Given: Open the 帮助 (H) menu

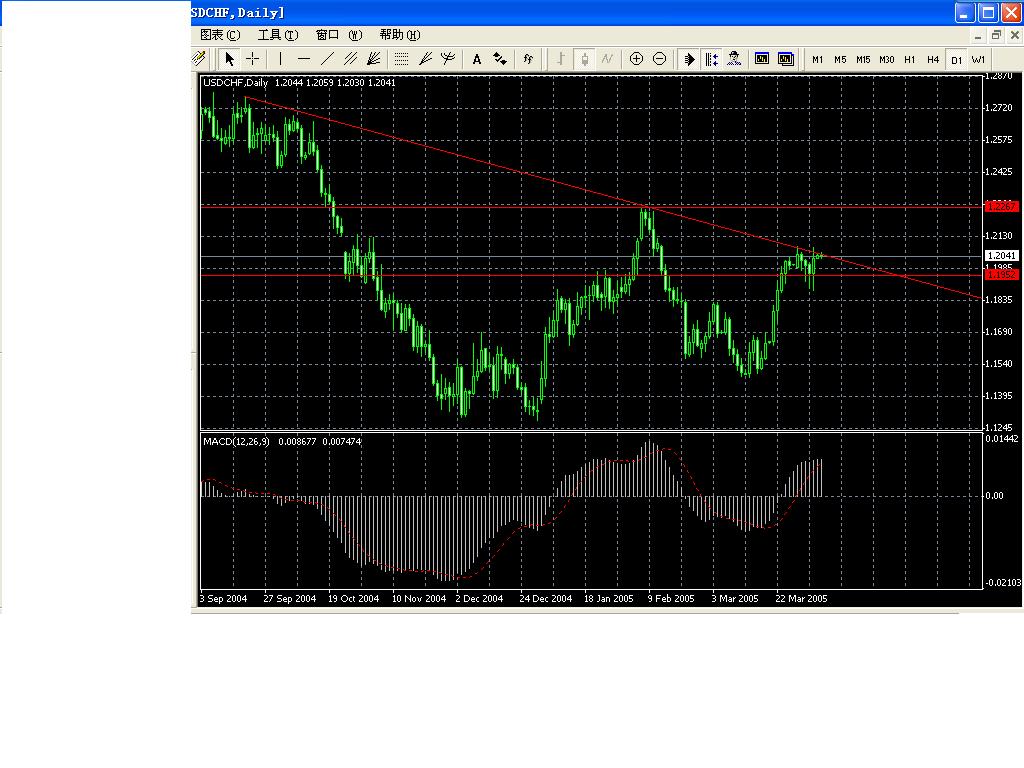Looking at the screenshot, I should tap(399, 35).
